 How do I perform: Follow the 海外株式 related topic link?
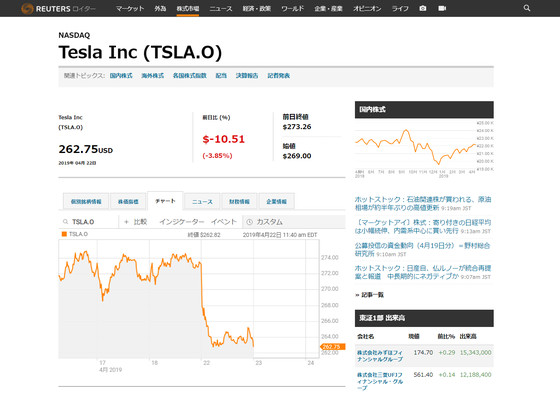[152, 76]
